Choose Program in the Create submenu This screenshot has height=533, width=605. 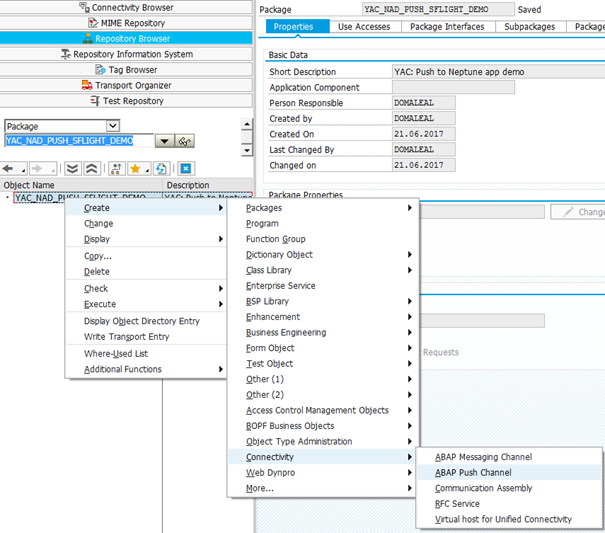pos(323,223)
